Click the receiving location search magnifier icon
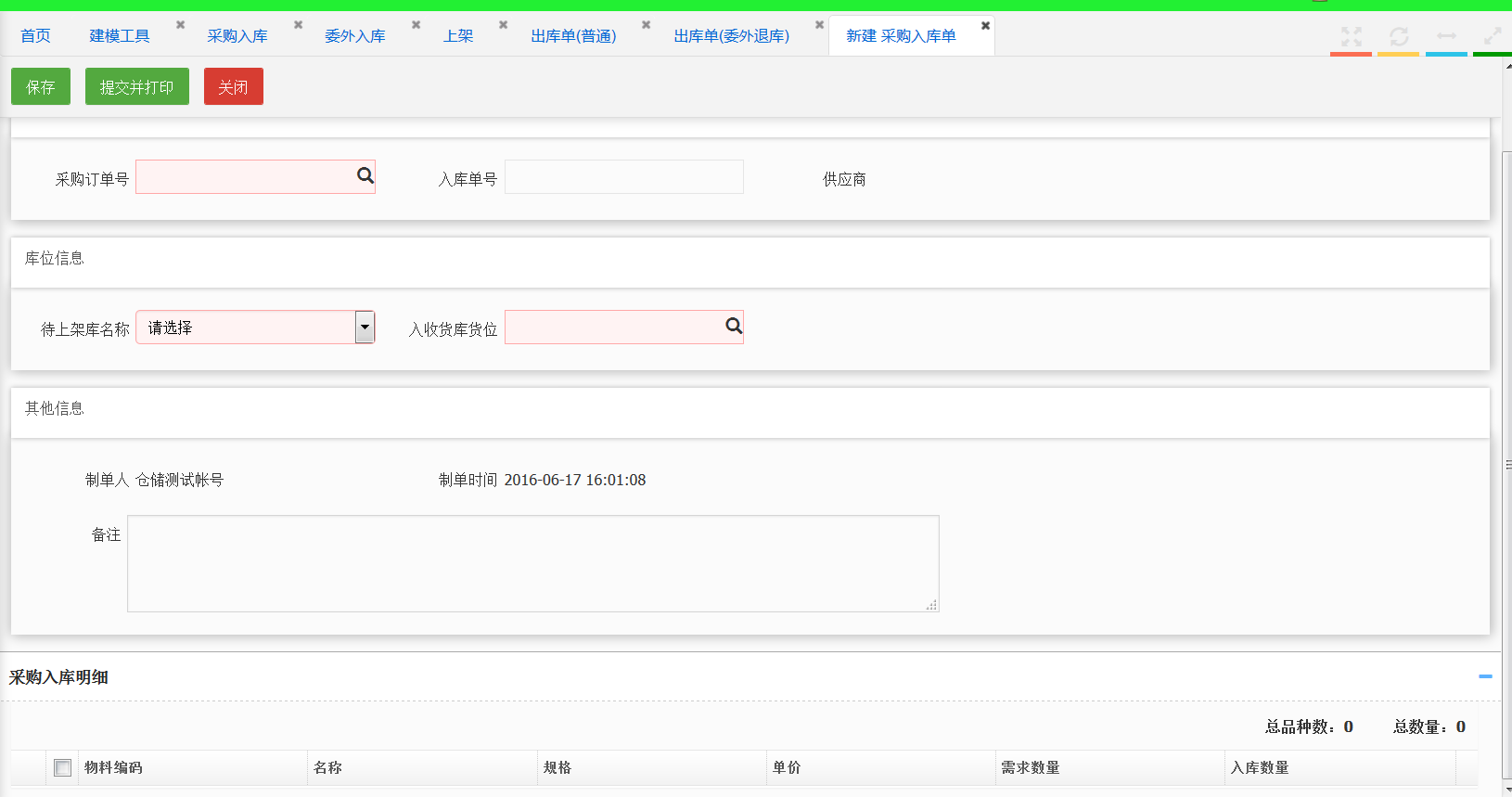1512x797 pixels. pos(734,326)
